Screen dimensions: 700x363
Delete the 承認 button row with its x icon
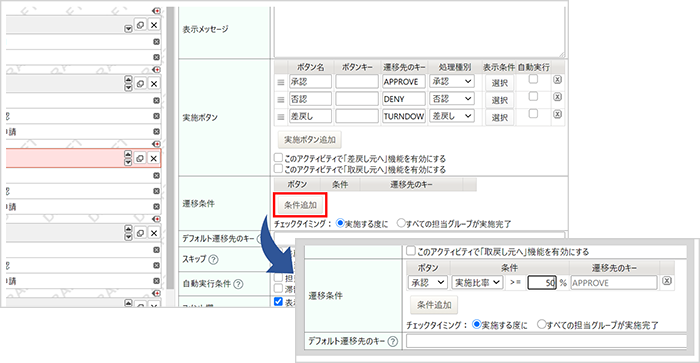point(557,80)
